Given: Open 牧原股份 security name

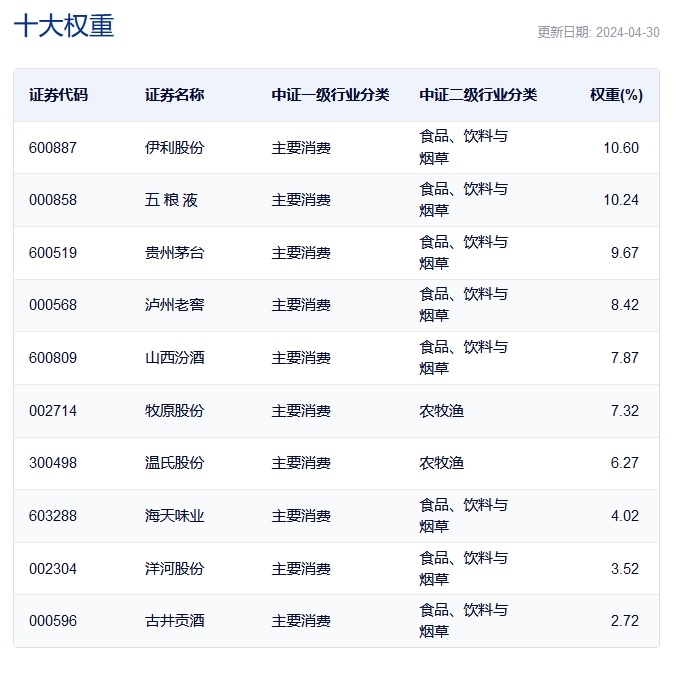Looking at the screenshot, I should pos(174,411).
